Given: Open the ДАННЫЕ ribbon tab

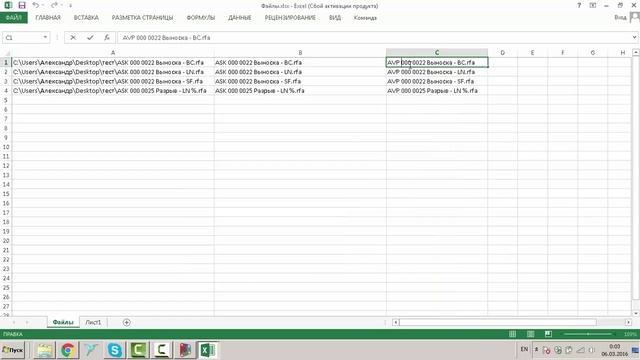Looking at the screenshot, I should pyautogui.click(x=240, y=18).
